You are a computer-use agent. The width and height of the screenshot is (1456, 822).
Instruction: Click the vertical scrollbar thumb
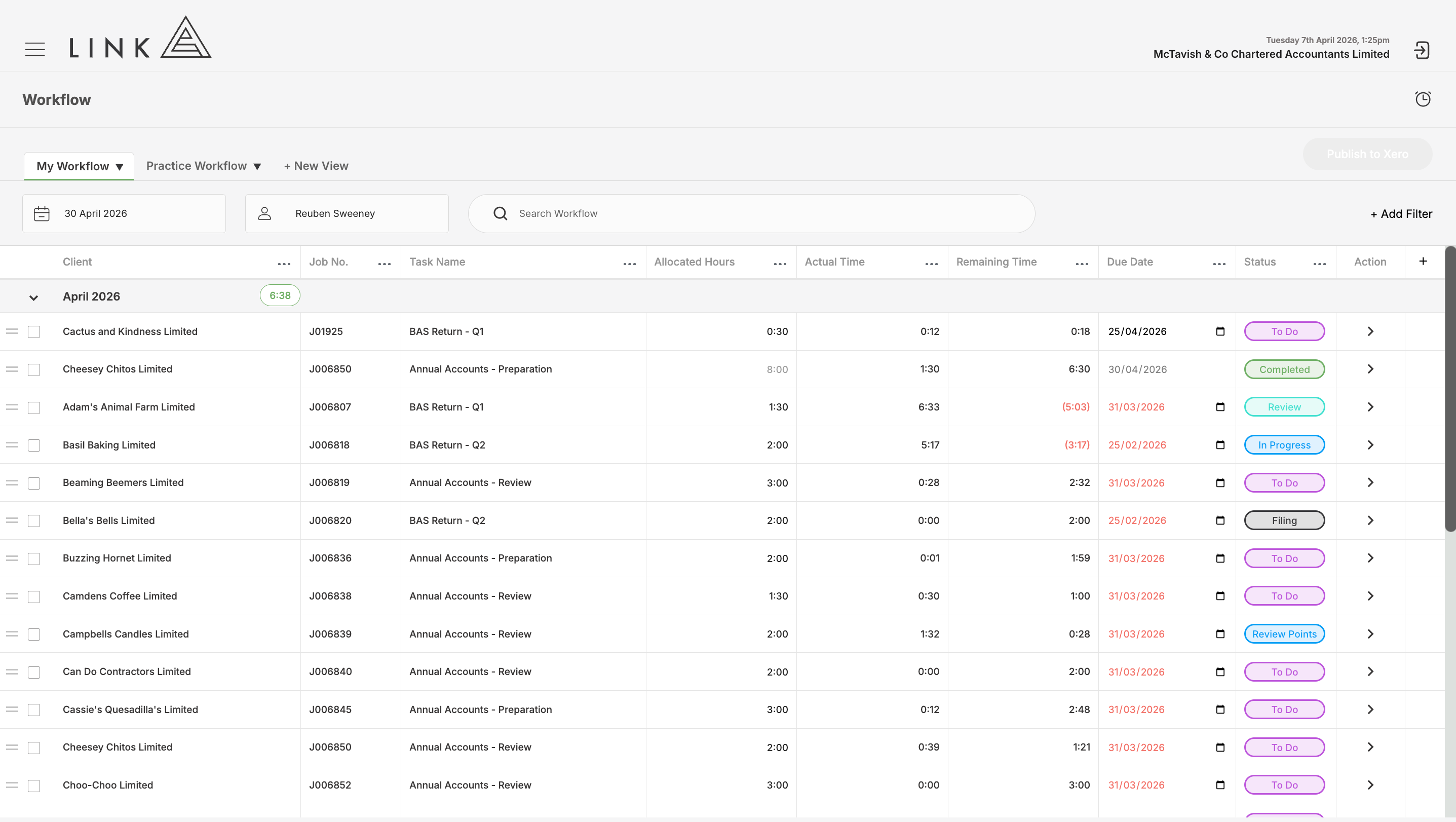(1450, 389)
